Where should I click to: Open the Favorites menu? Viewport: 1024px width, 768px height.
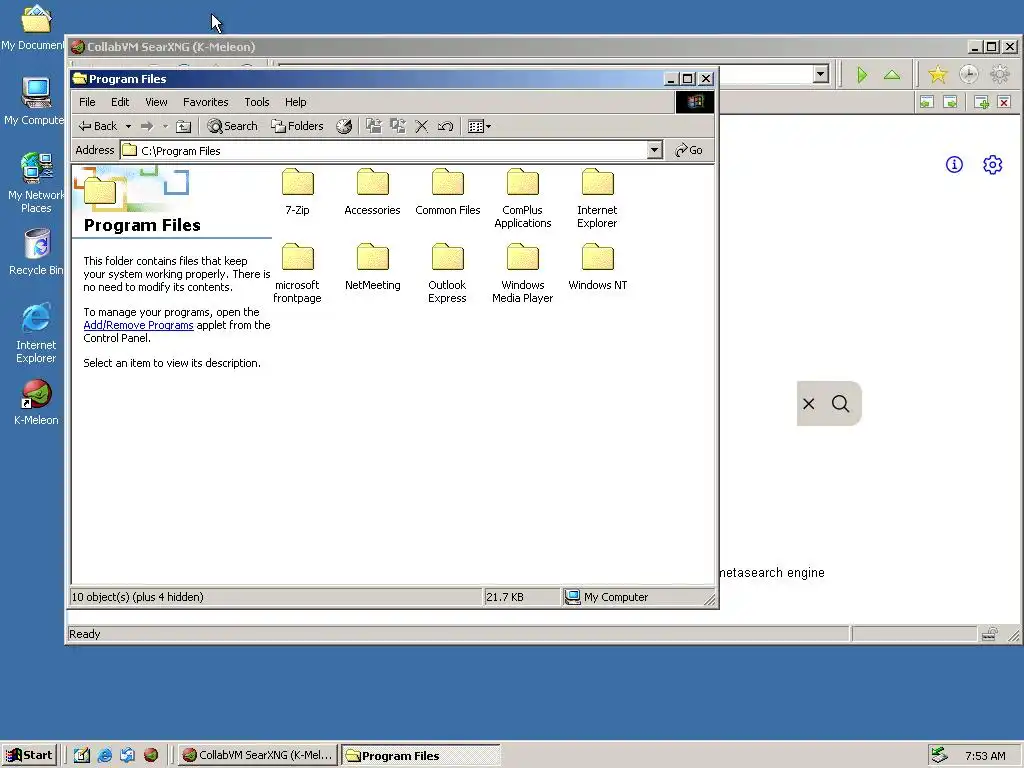coord(206,102)
